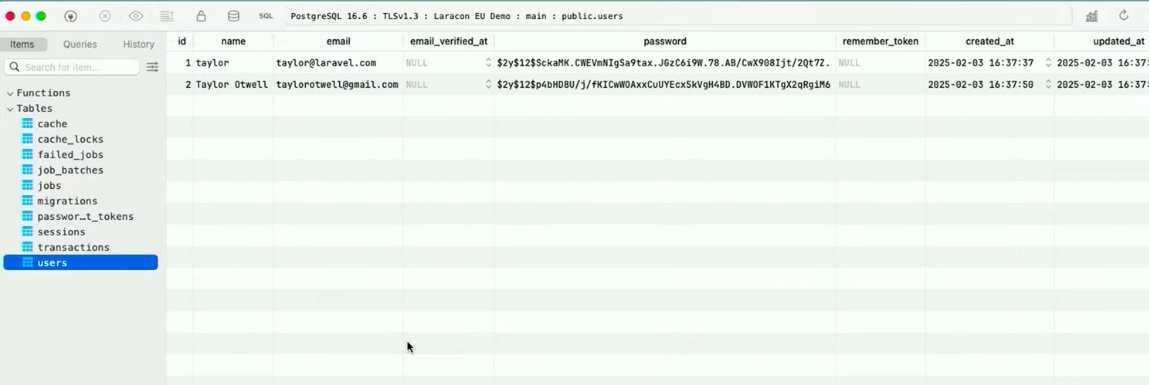This screenshot has width=1149, height=385.
Task: Click the table icon beside job_batches
Action: click(28, 170)
